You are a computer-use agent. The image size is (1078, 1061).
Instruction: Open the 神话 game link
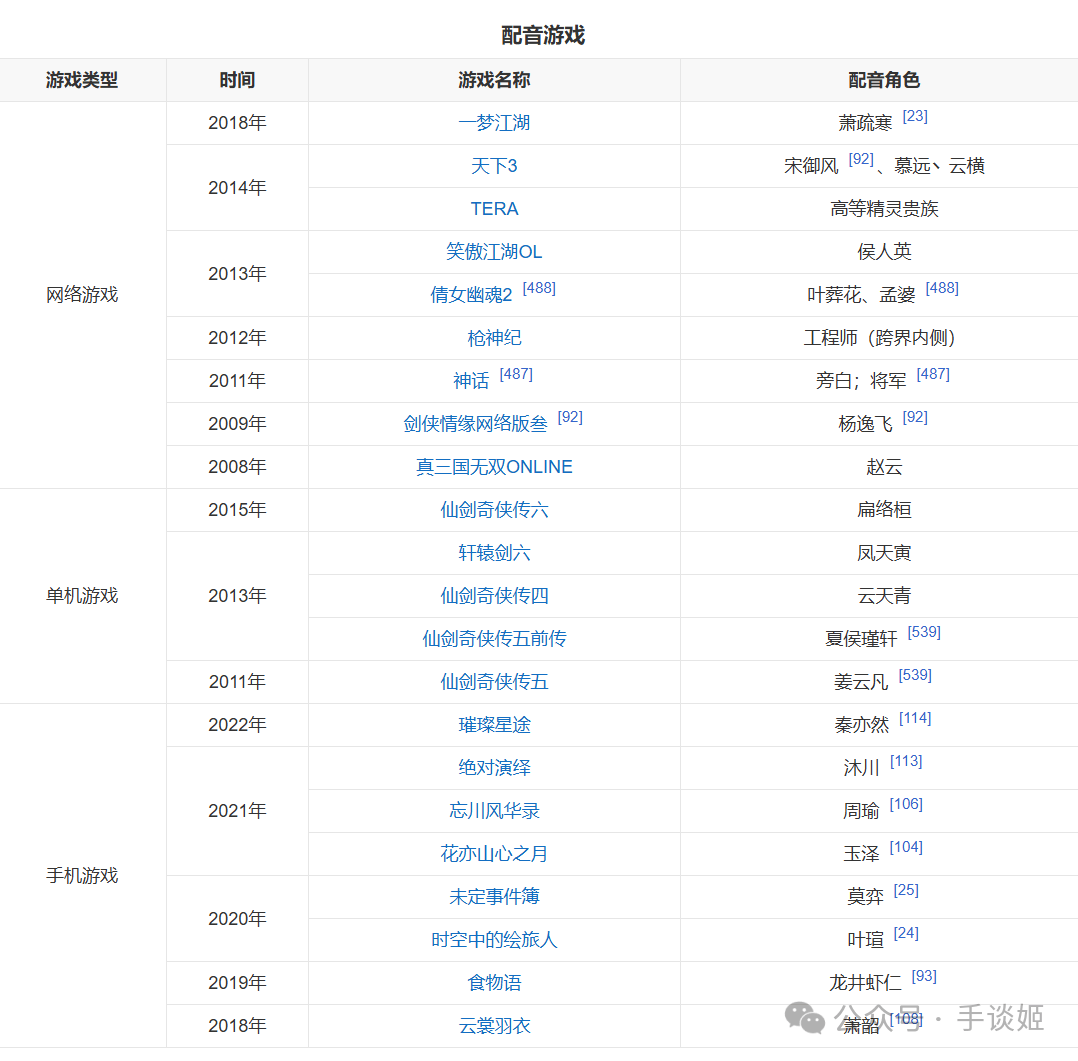click(471, 381)
